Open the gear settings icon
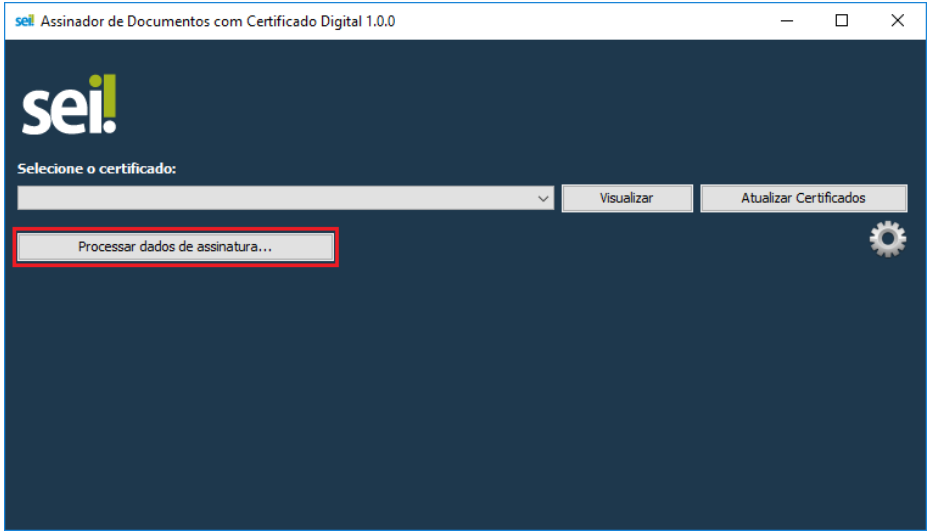This screenshot has width=931, height=531. [x=887, y=240]
